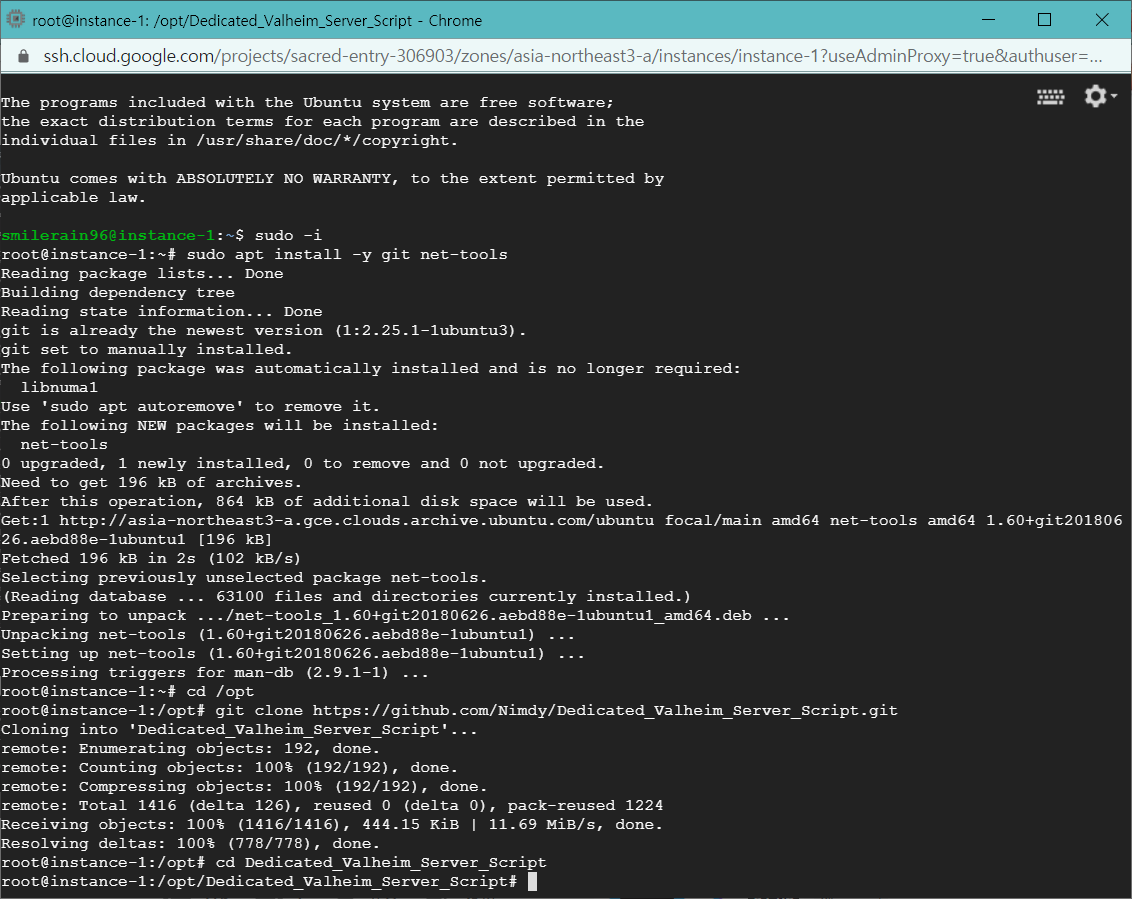Viewport: 1132px width, 899px height.
Task: Click the asia-northeast3-a archive URL text
Action: (357, 521)
